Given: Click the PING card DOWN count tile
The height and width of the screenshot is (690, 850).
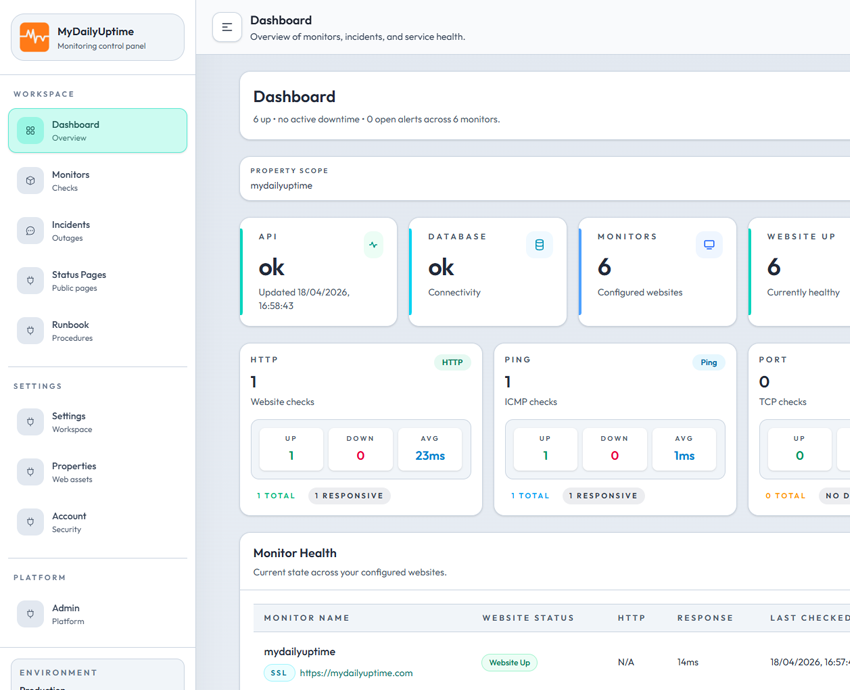Looking at the screenshot, I should pyautogui.click(x=615, y=449).
